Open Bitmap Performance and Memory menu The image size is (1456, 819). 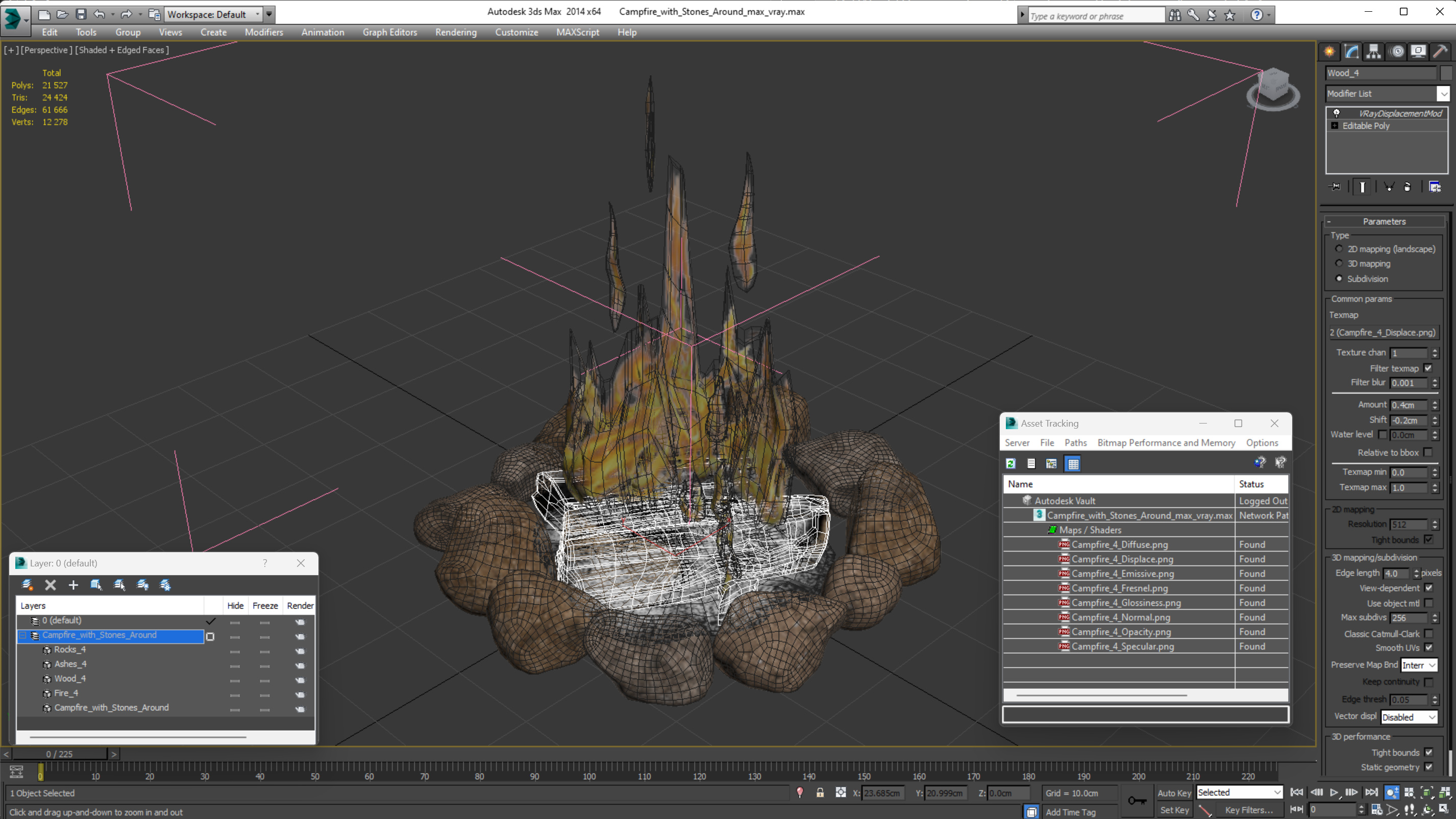coord(1166,442)
